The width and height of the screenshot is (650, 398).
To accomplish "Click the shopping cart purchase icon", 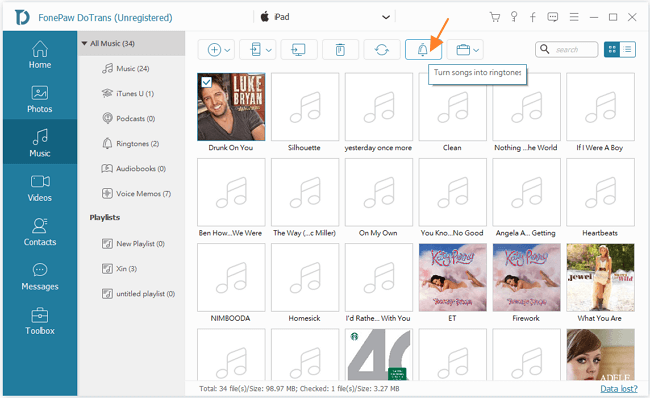I will [495, 17].
